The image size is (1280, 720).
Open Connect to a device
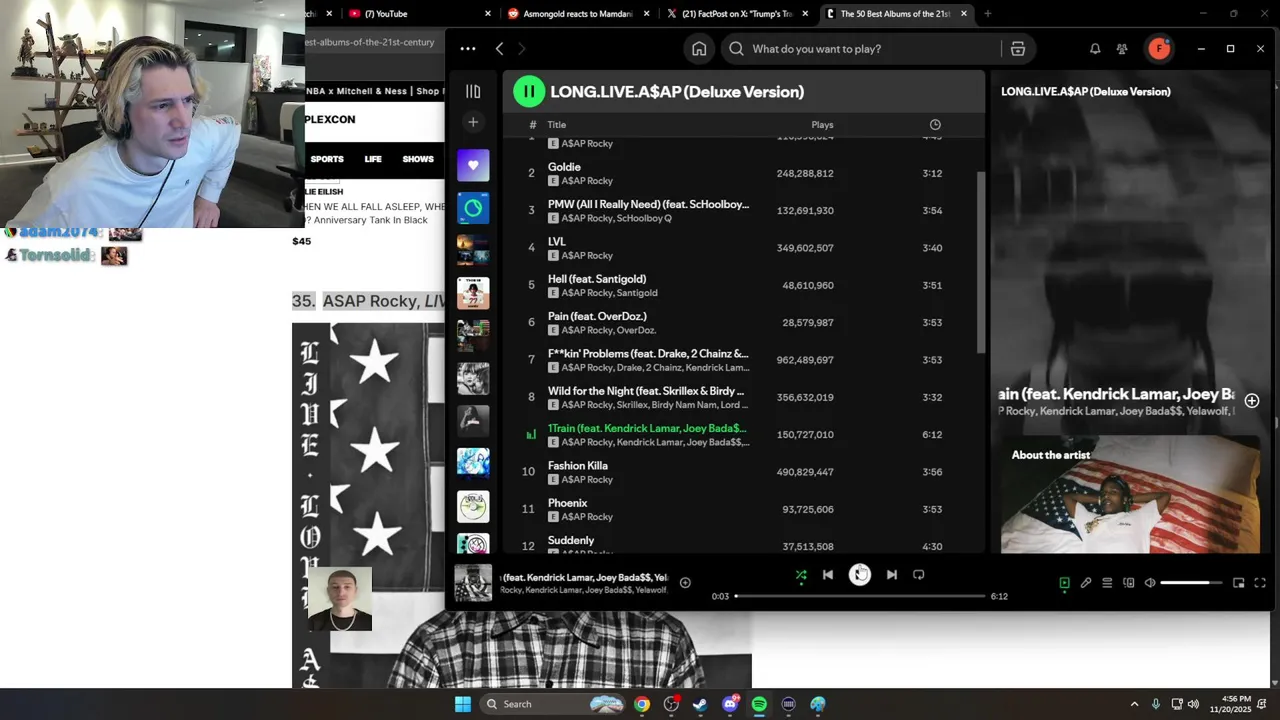click(x=1129, y=583)
